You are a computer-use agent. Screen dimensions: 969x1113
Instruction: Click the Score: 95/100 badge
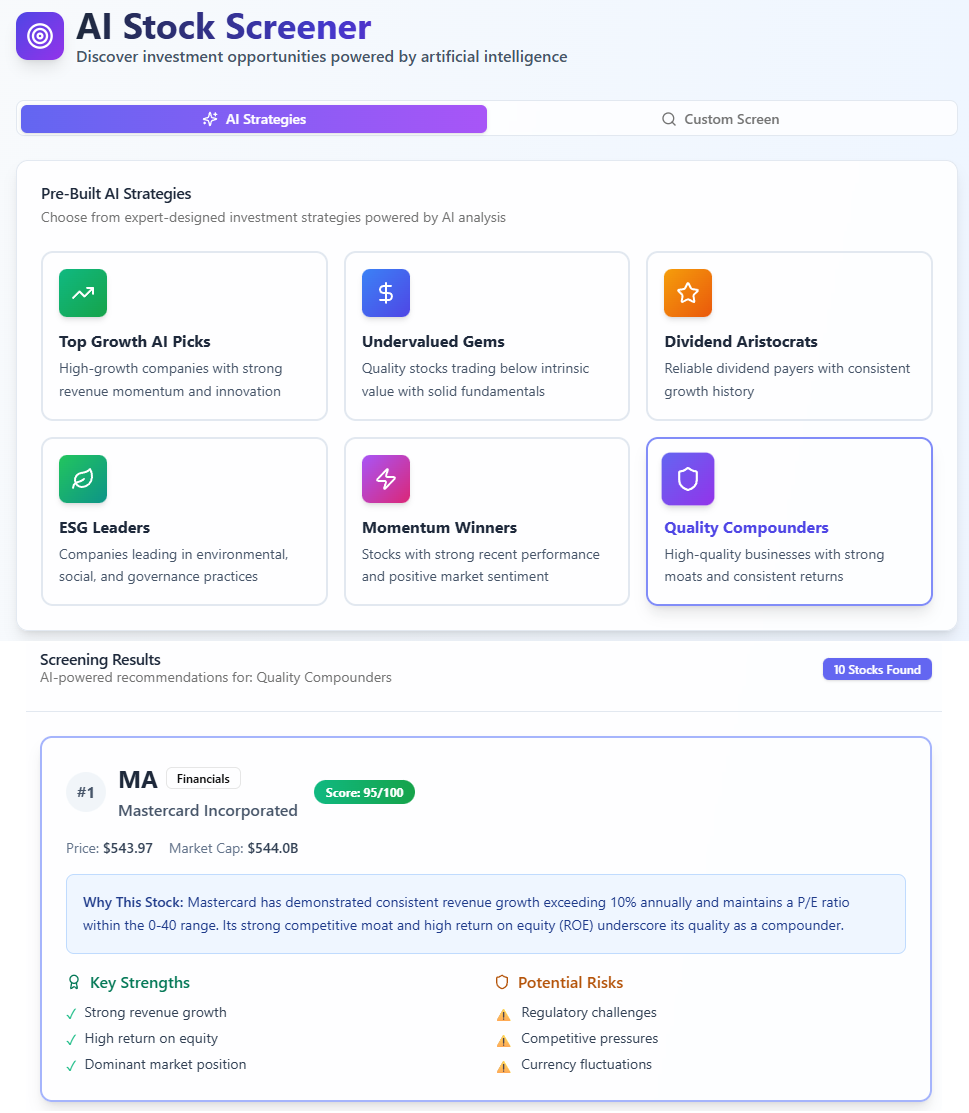coord(364,792)
